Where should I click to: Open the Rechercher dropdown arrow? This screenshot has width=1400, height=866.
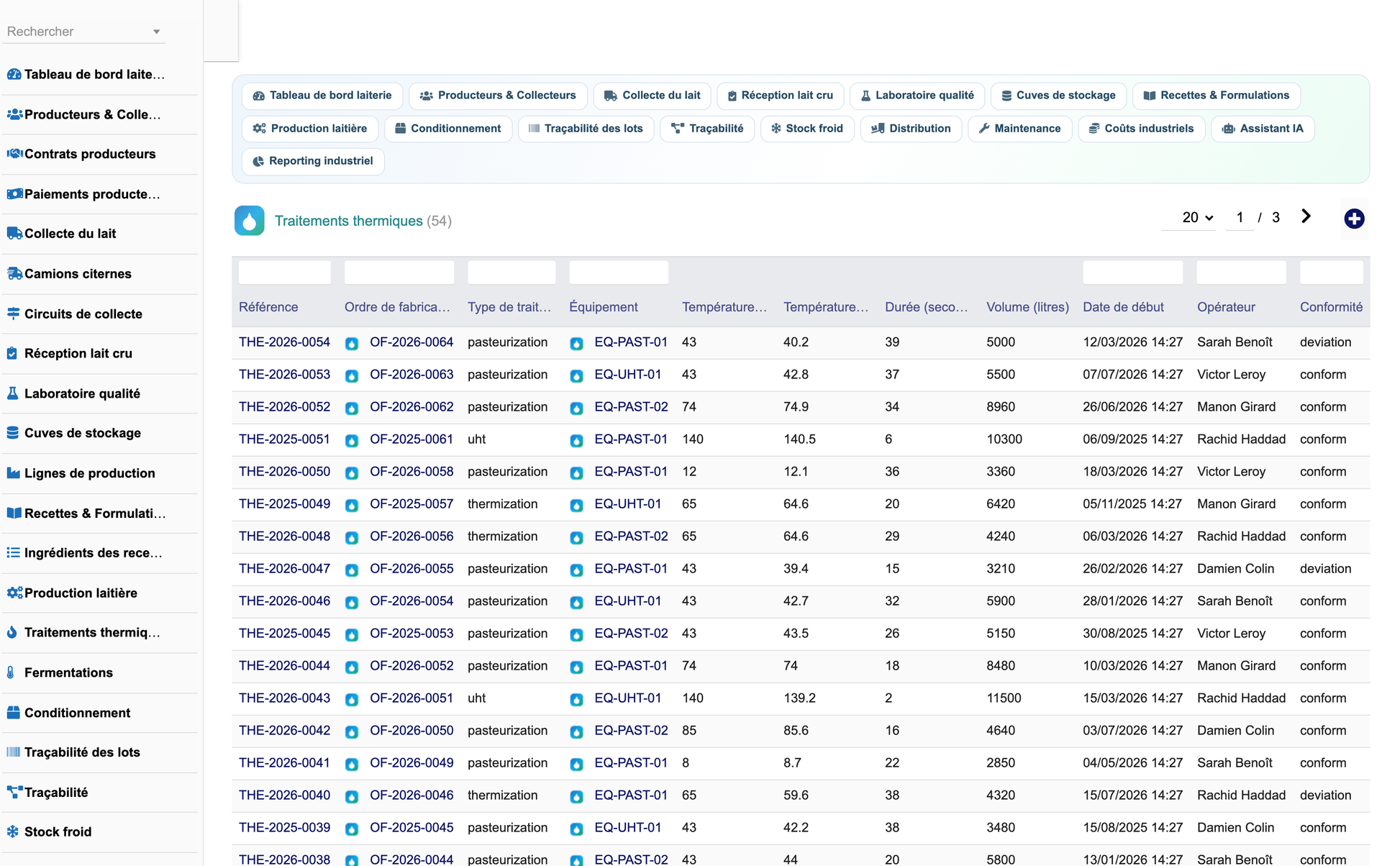156,32
